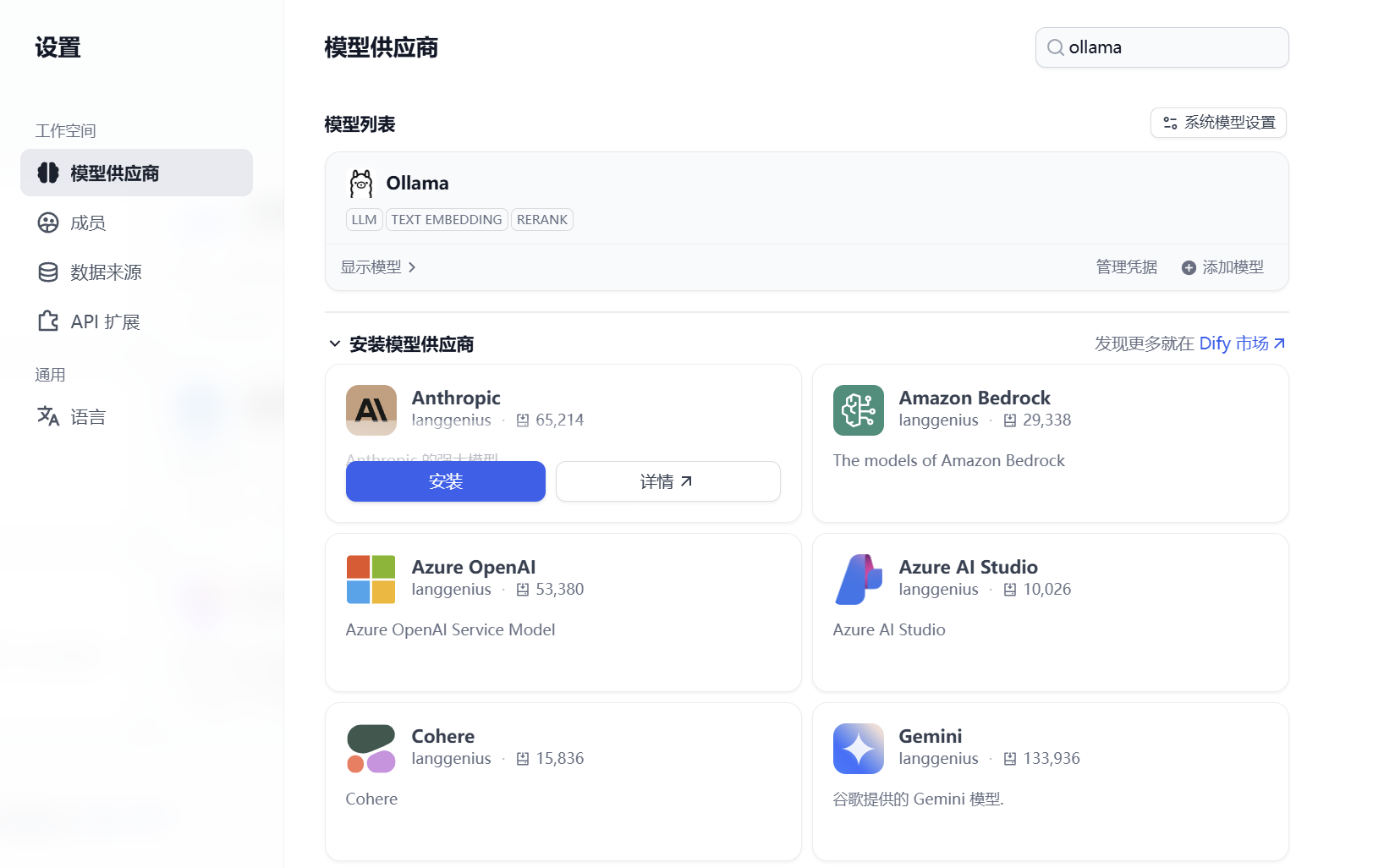This screenshot has width=1373, height=868.
Task: Focus the search field containing ollama
Action: click(x=1162, y=47)
